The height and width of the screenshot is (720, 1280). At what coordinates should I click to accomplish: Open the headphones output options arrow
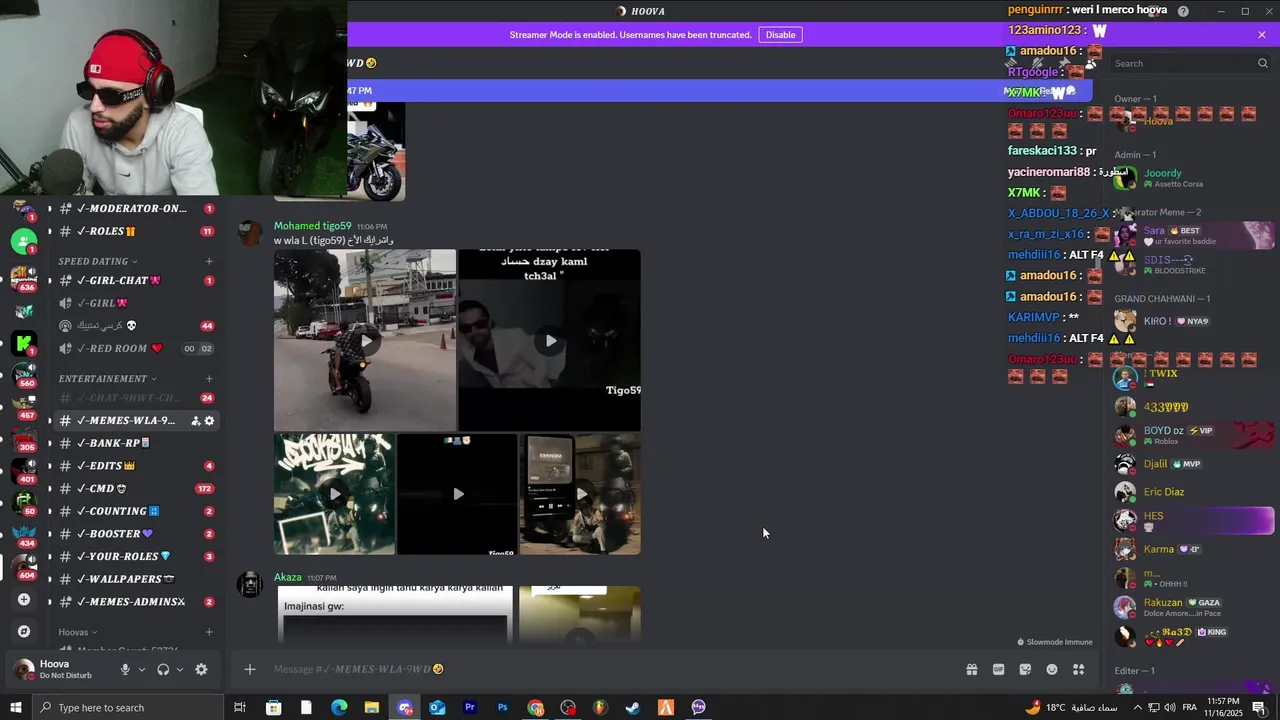point(180,670)
